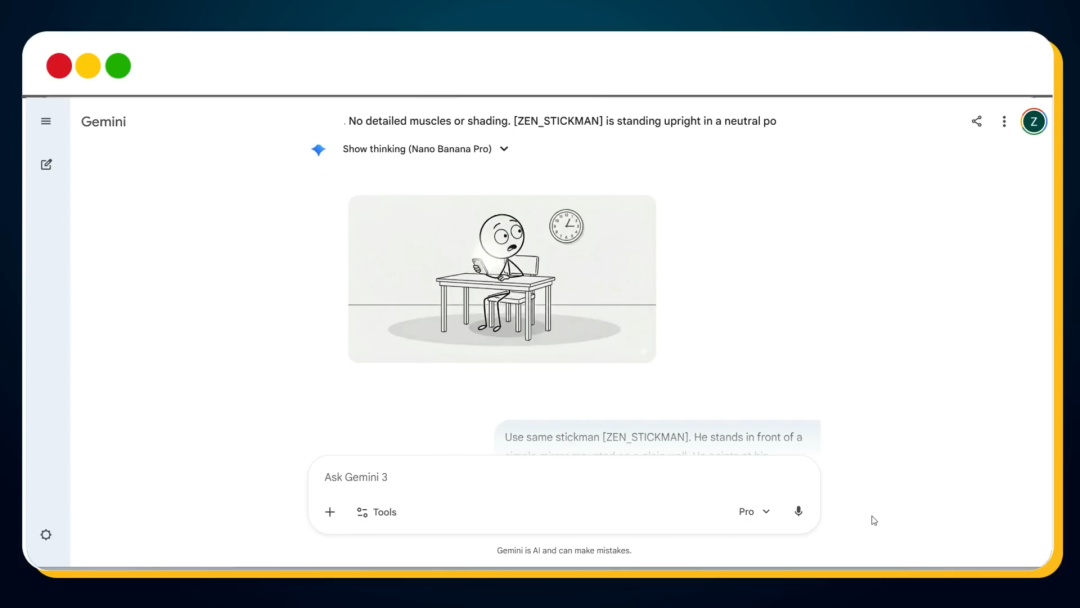Image resolution: width=1080 pixels, height=608 pixels.
Task: Click the 'Gemini is AI' disclaimer text
Action: (564, 550)
